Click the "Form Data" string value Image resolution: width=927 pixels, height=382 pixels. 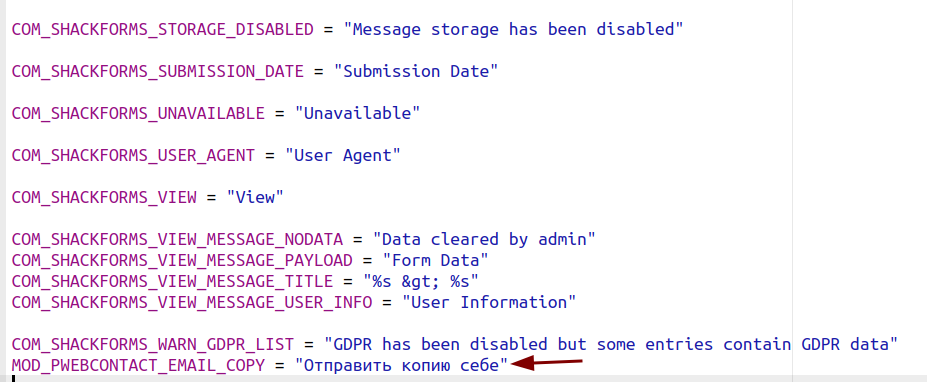(x=436, y=261)
